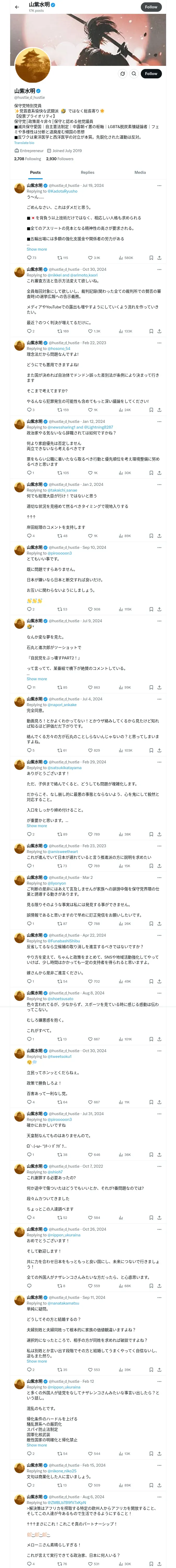Expand "Show more" on the Jul 19, 2024 post
The image size is (176, 1568).
37,249
